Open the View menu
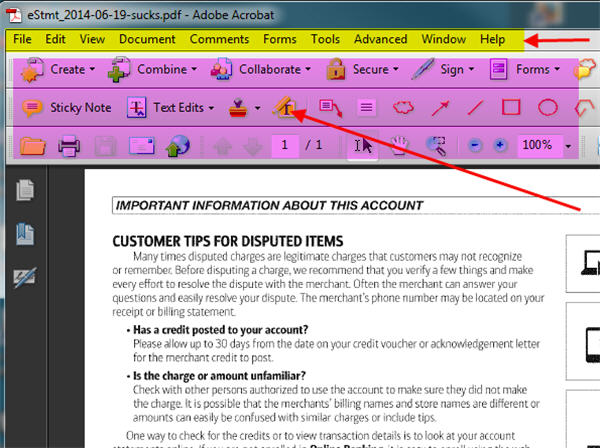 click(92, 39)
